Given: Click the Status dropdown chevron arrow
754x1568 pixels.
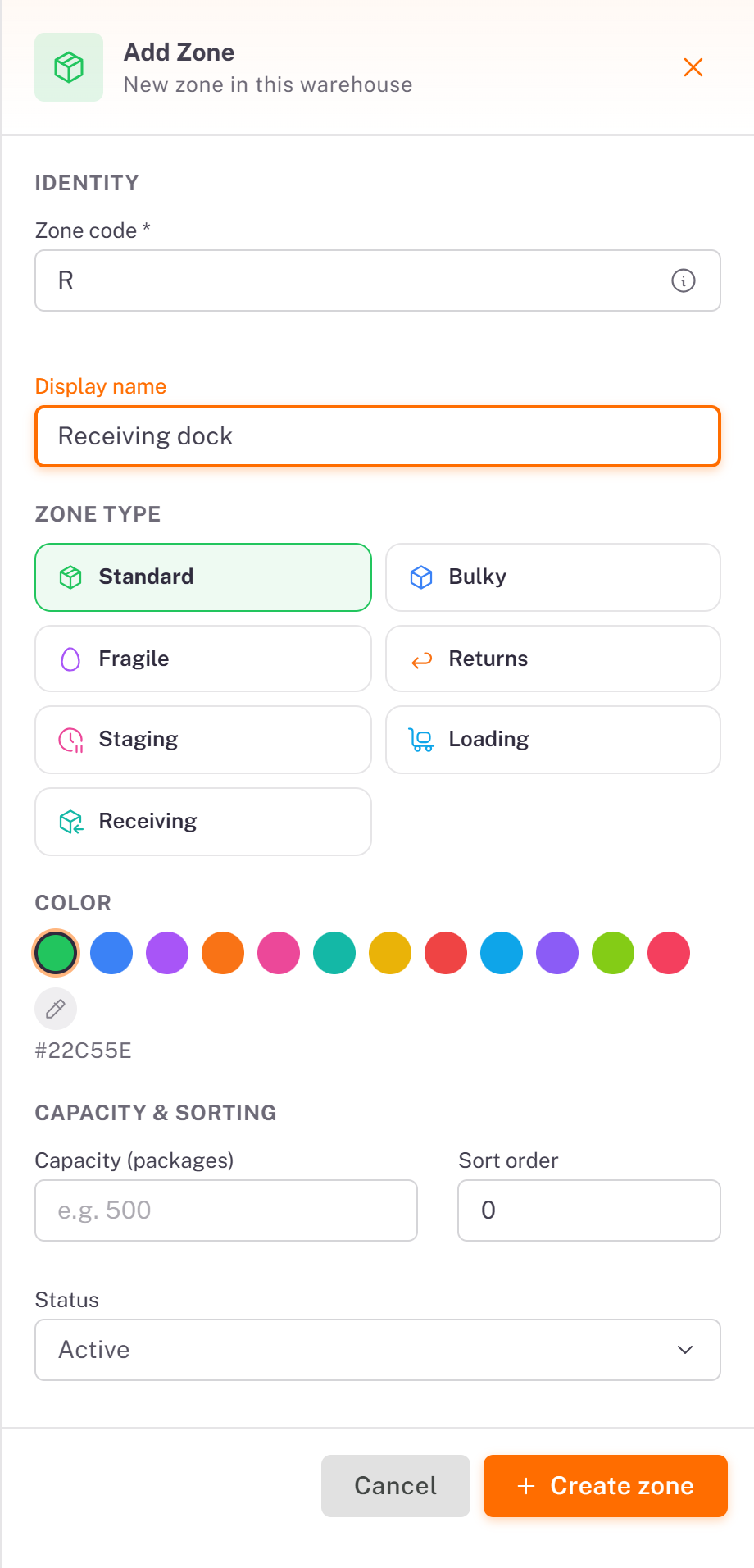Looking at the screenshot, I should tap(685, 1350).
